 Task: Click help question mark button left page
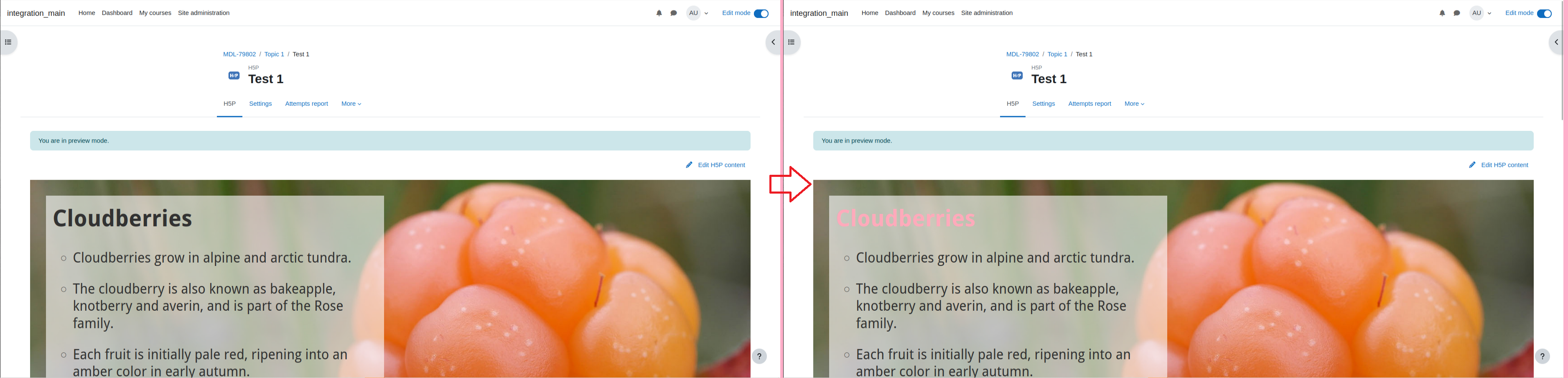tap(759, 356)
